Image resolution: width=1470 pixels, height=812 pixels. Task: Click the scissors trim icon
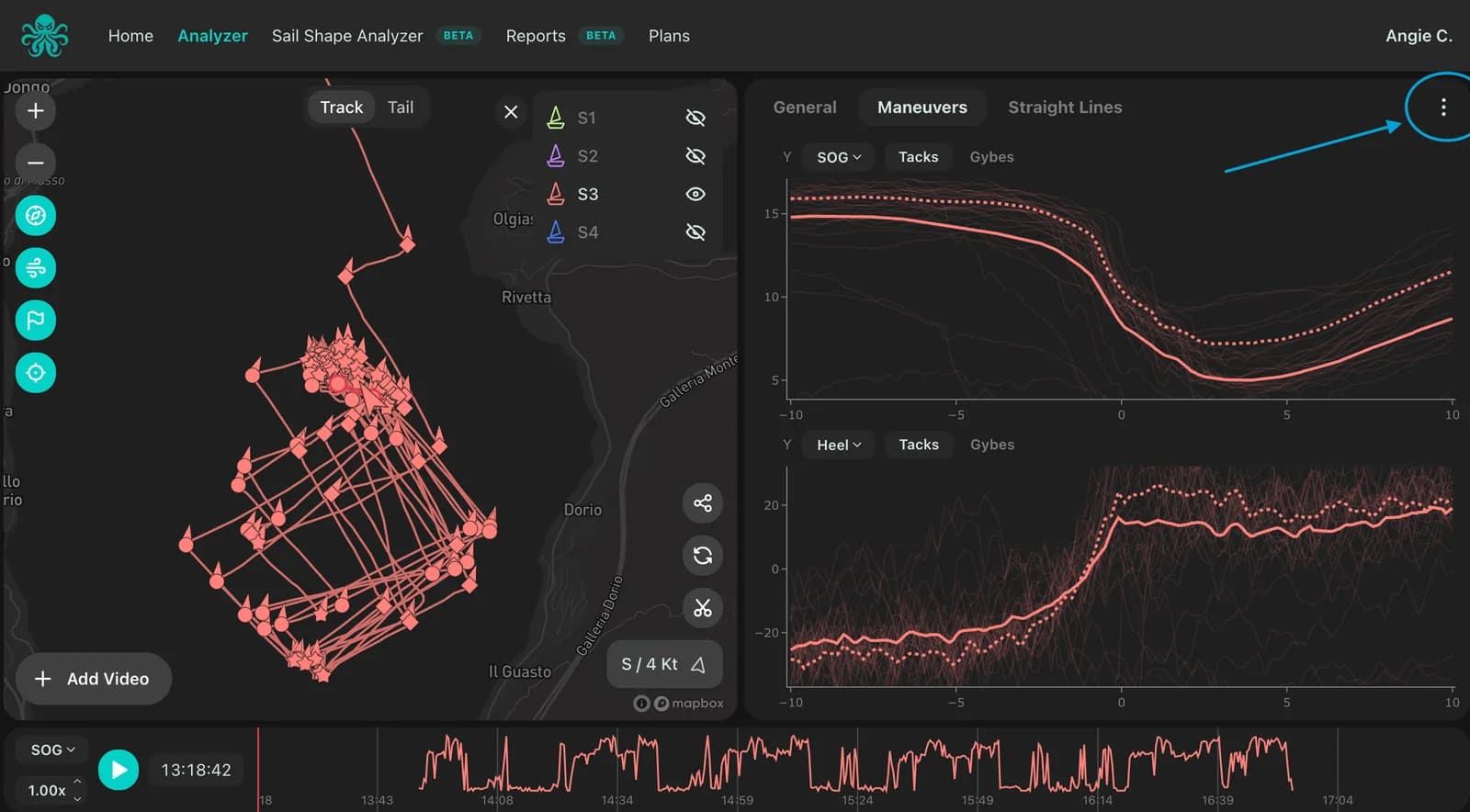tap(703, 608)
